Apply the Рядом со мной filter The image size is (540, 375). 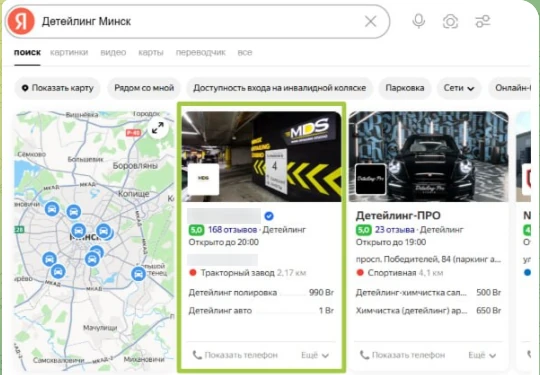pyautogui.click(x=144, y=88)
